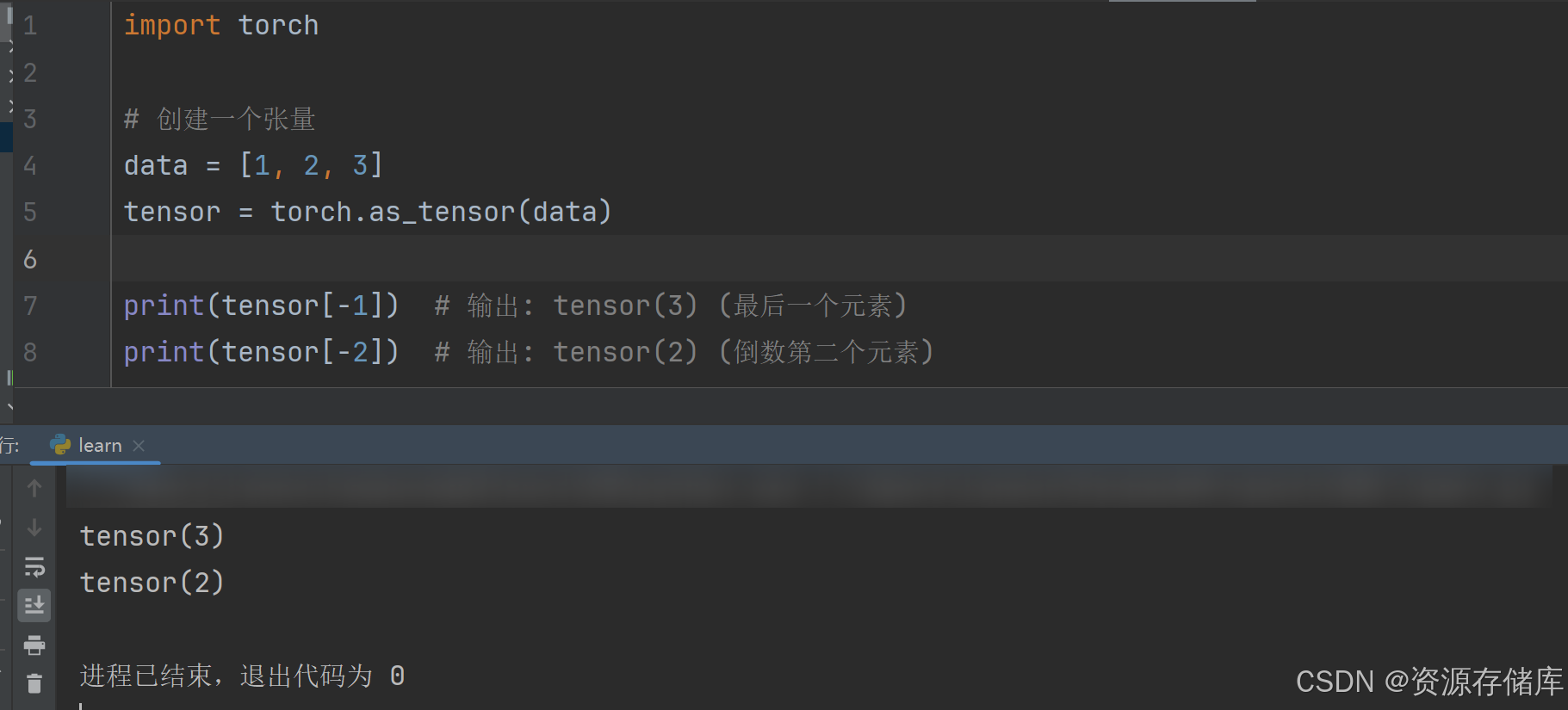Print console output using the printer icon

pyautogui.click(x=34, y=645)
